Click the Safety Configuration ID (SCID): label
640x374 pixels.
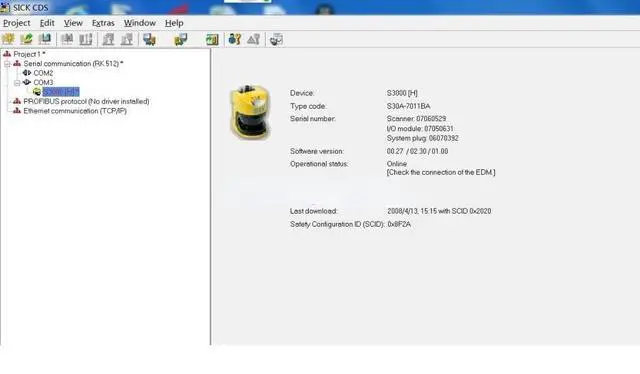[338, 224]
